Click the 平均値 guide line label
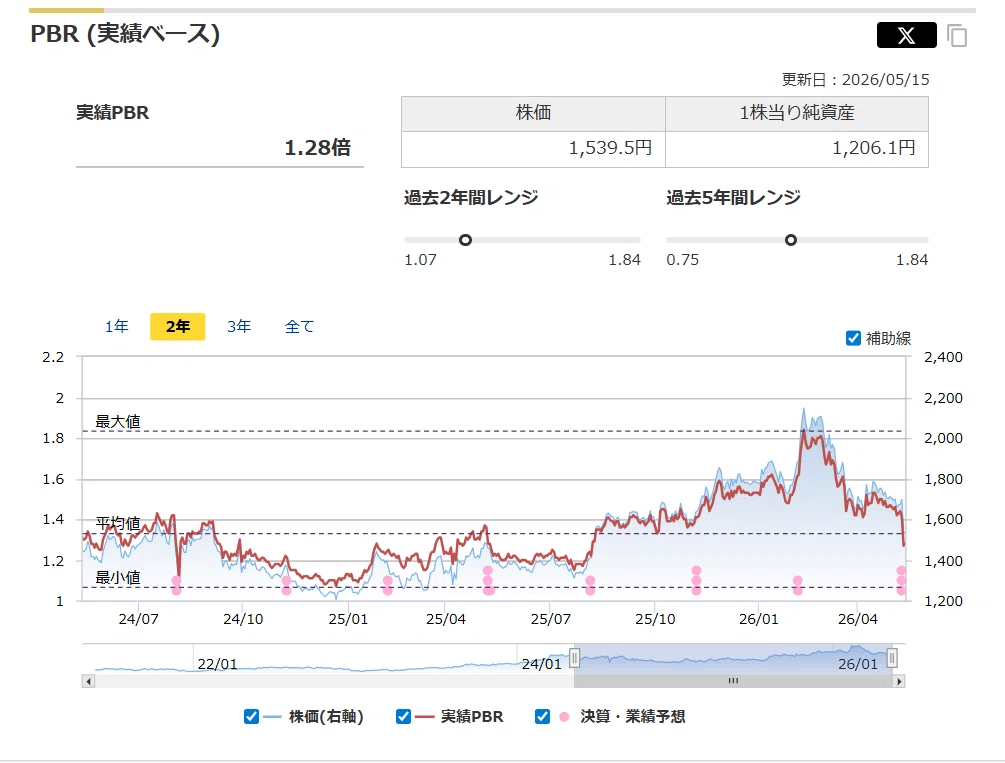Screen dimensions: 1005x763 pyautogui.click(x=118, y=523)
